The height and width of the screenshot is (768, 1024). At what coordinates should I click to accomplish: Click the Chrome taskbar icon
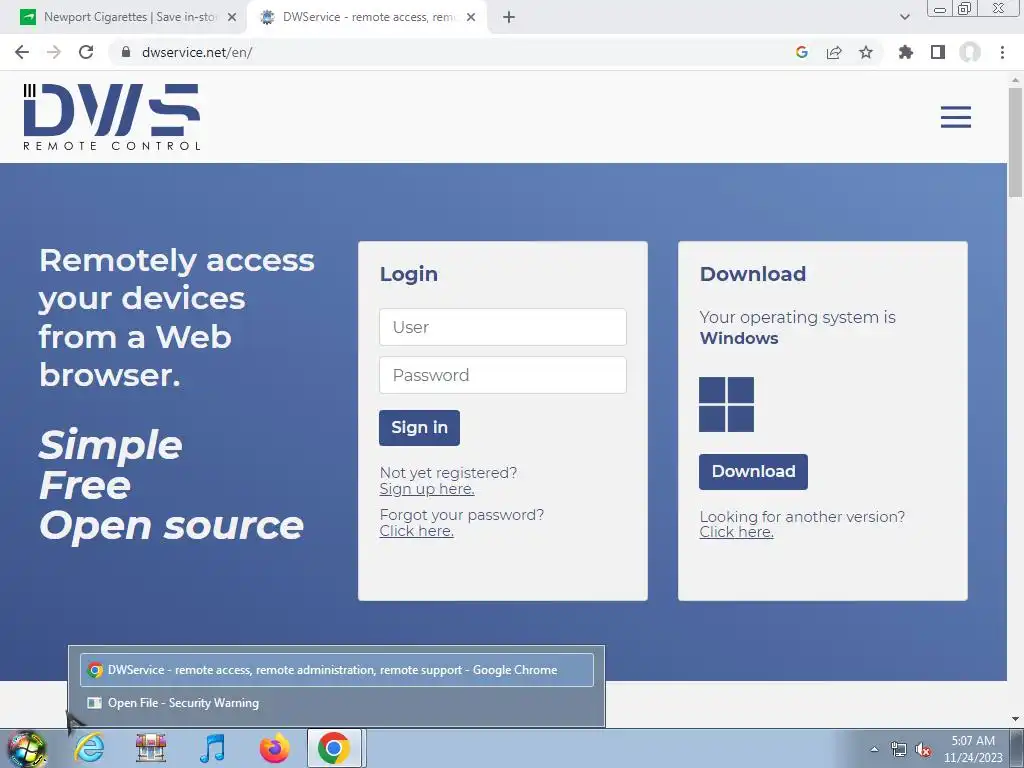pos(334,748)
